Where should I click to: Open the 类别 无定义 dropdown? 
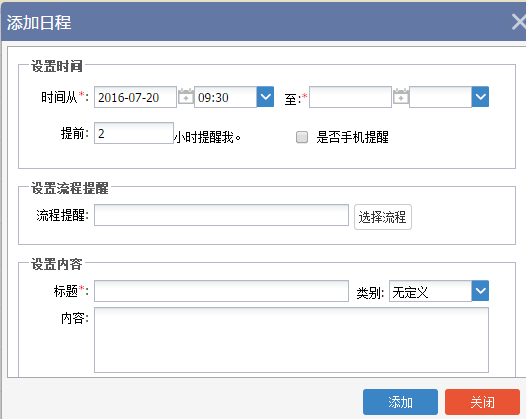[480, 291]
